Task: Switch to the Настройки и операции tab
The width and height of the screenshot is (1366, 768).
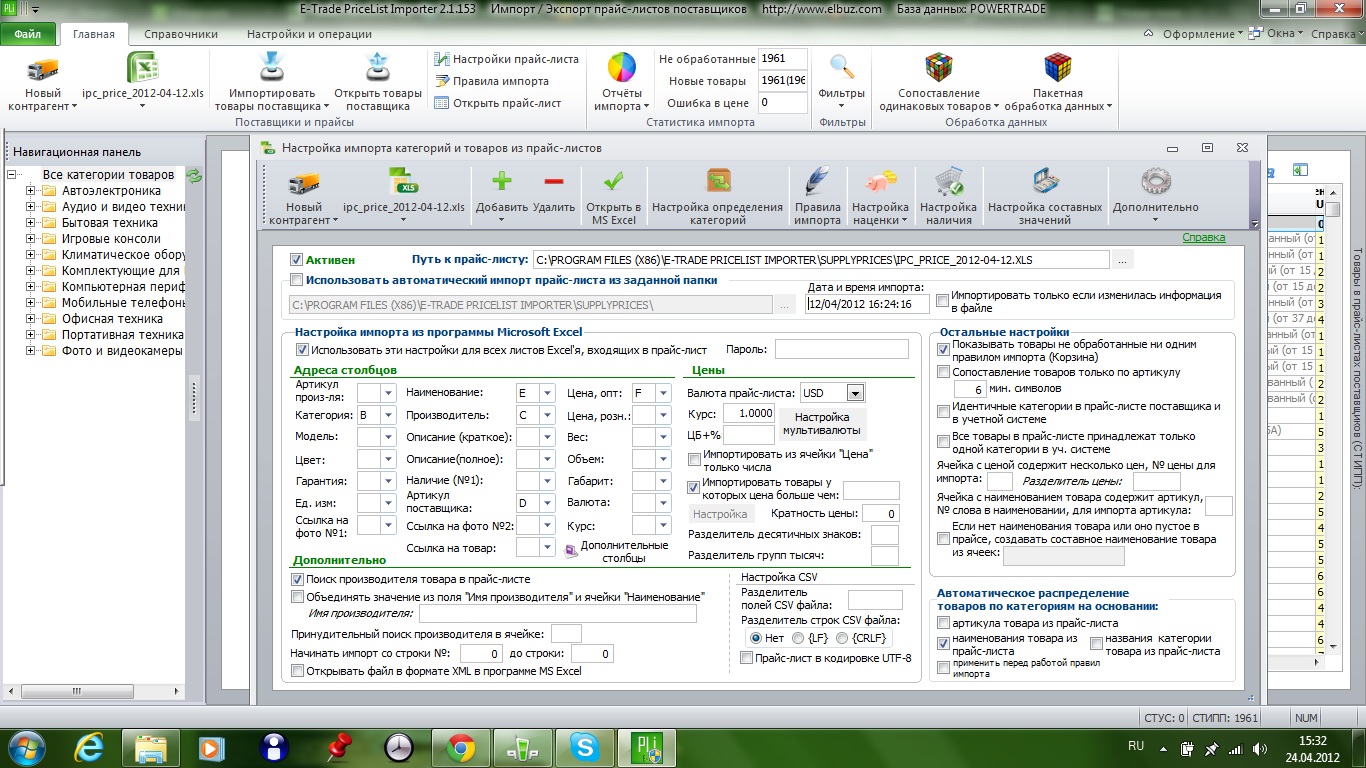Action: point(309,34)
